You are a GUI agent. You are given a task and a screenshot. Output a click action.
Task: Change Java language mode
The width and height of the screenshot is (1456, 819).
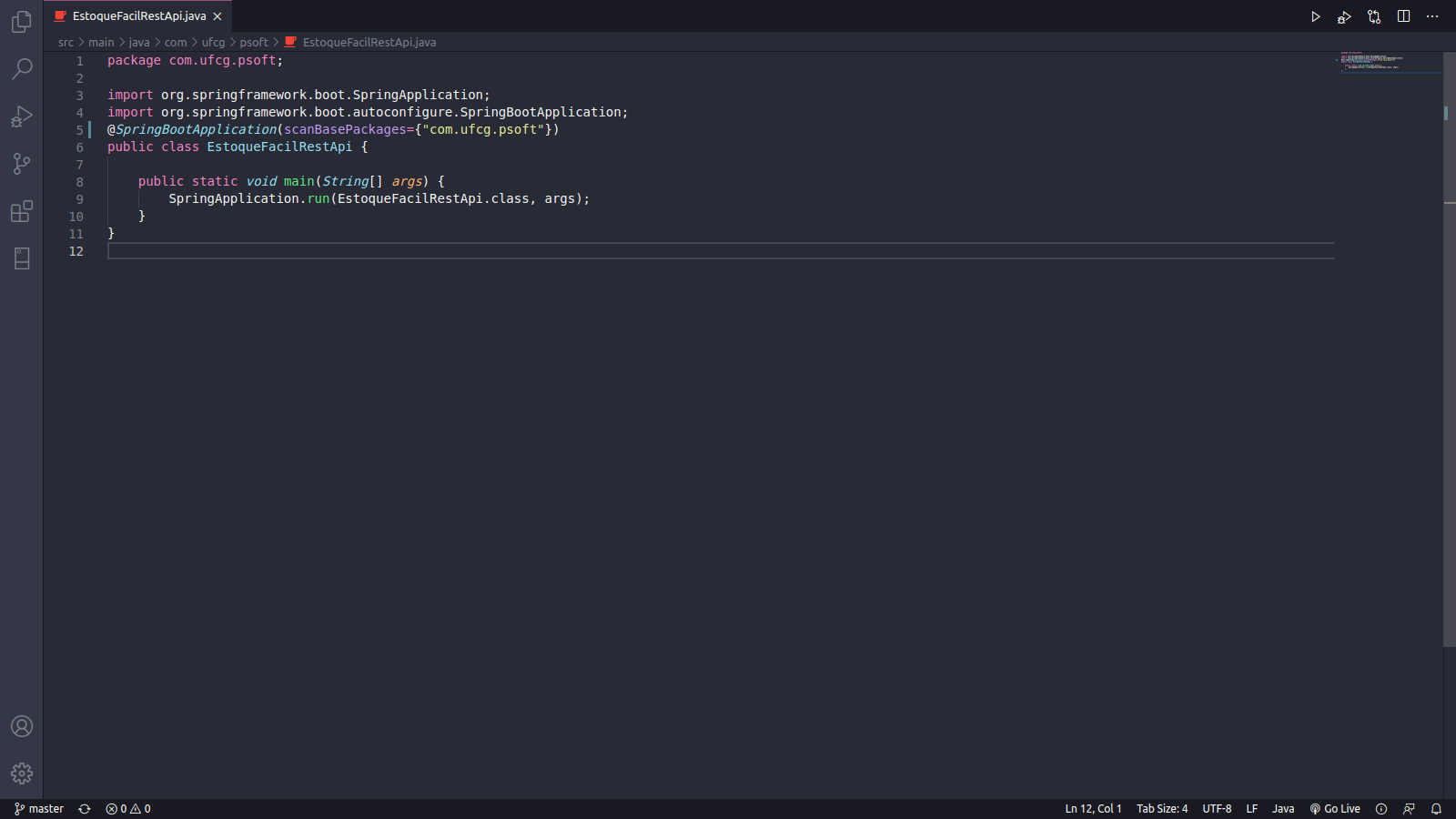(1283, 809)
